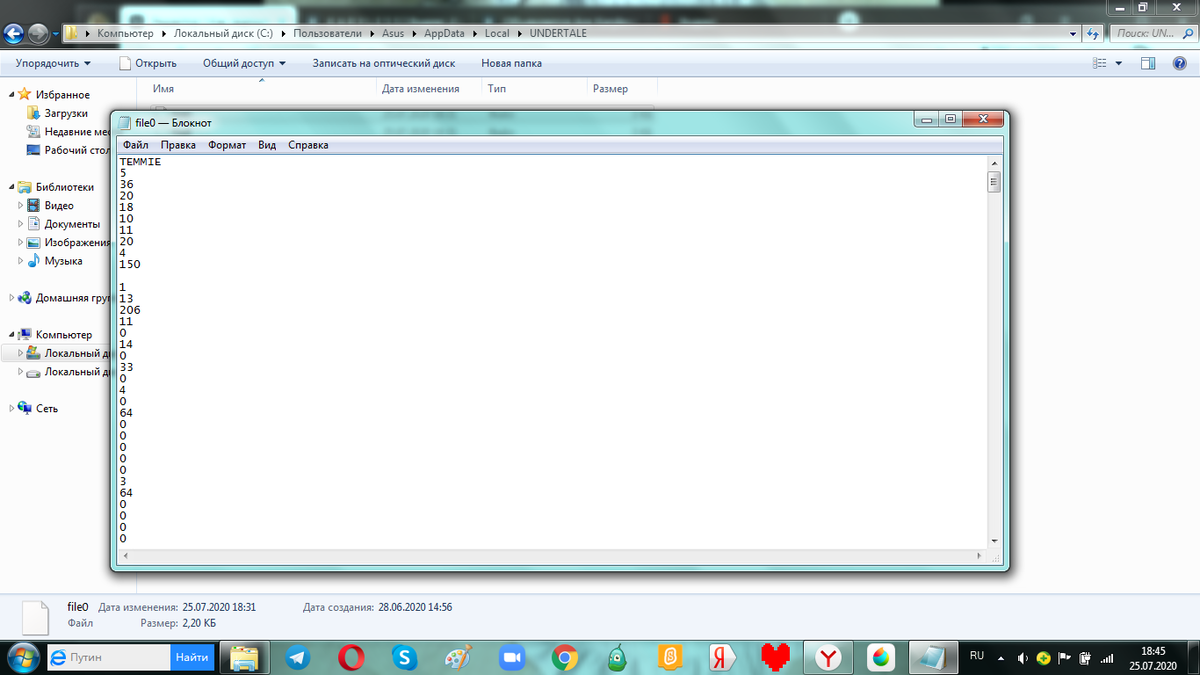Open Explorer help question mark icon
This screenshot has width=1200, height=675.
tap(1181, 63)
